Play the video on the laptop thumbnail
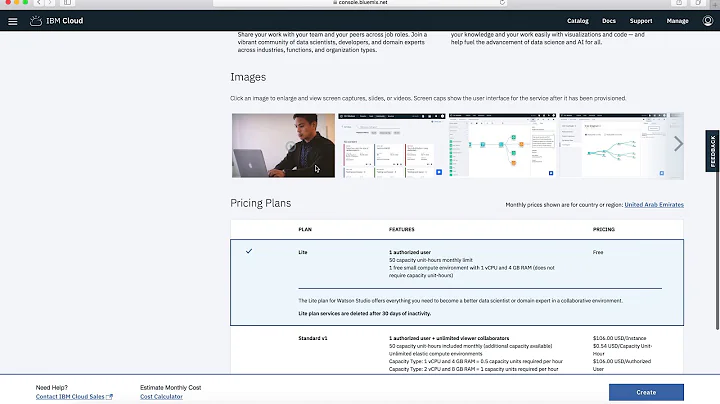720x404 pixels. pos(290,146)
